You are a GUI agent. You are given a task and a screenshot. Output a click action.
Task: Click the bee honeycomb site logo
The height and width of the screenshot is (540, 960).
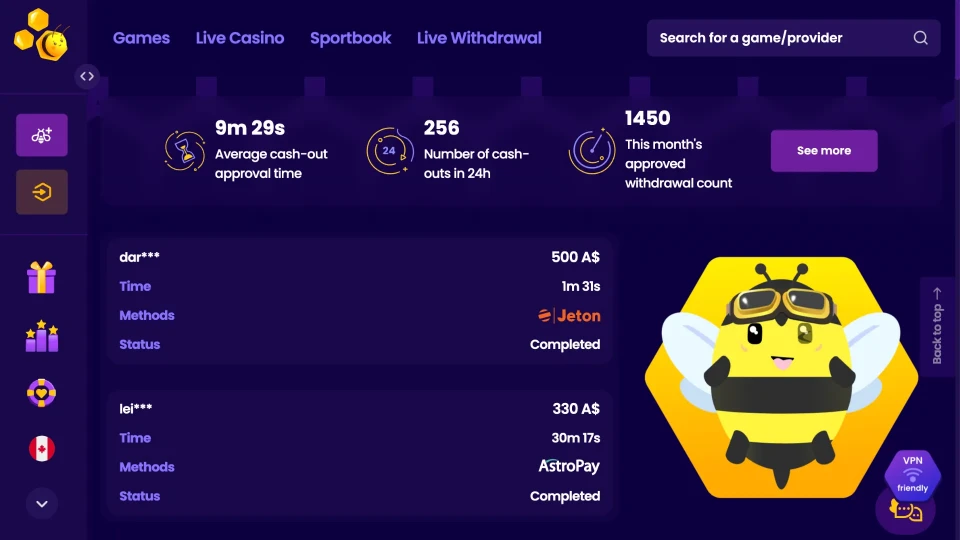point(41,34)
